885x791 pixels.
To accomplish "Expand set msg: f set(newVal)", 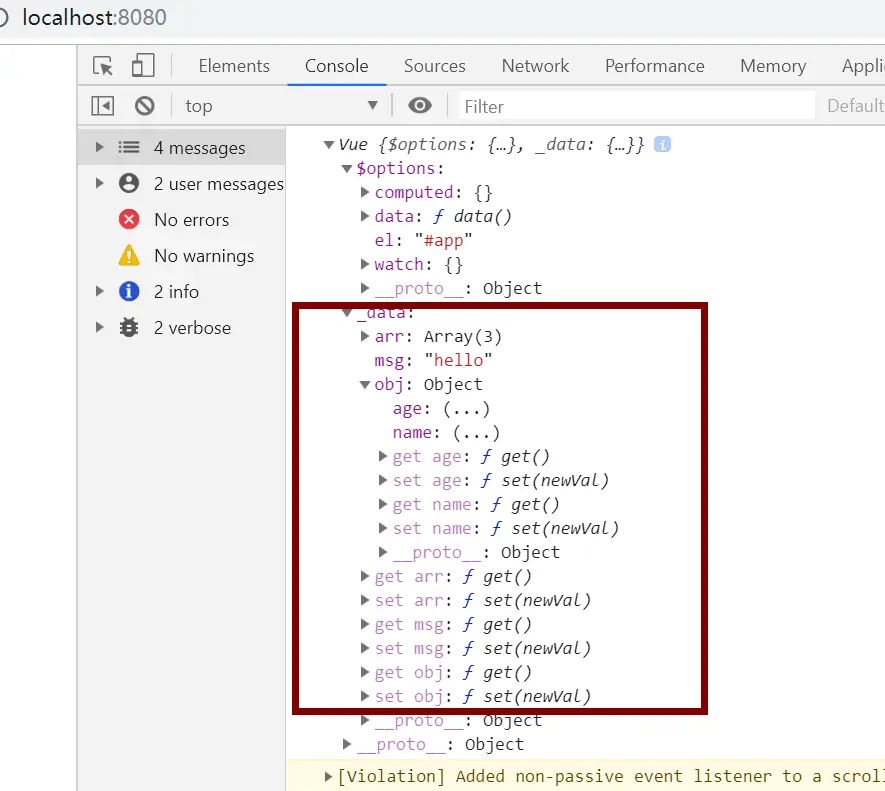I will tap(365, 648).
